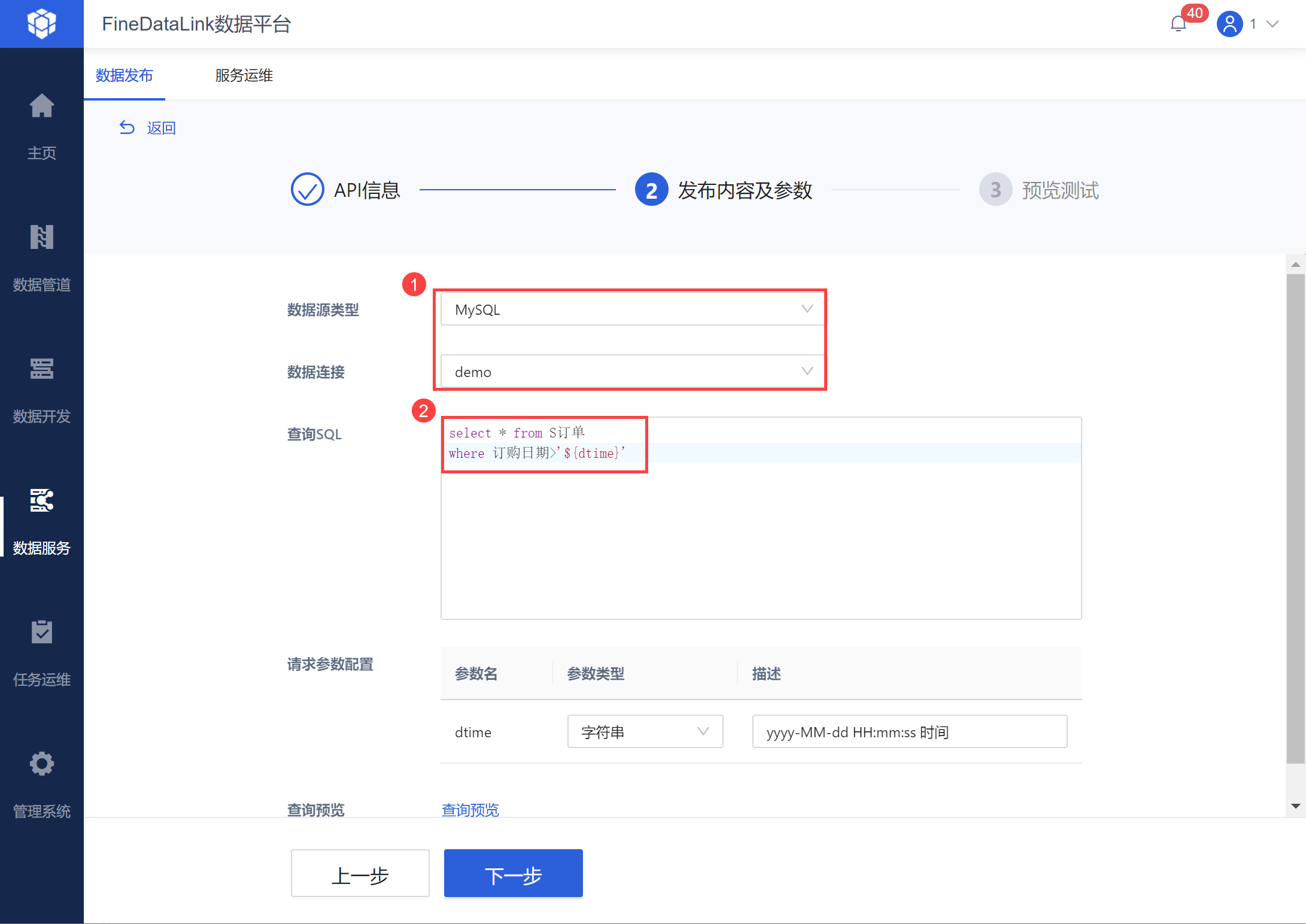Image resolution: width=1306 pixels, height=924 pixels.
Task: Expand the user account dropdown arrow
Action: click(1273, 24)
